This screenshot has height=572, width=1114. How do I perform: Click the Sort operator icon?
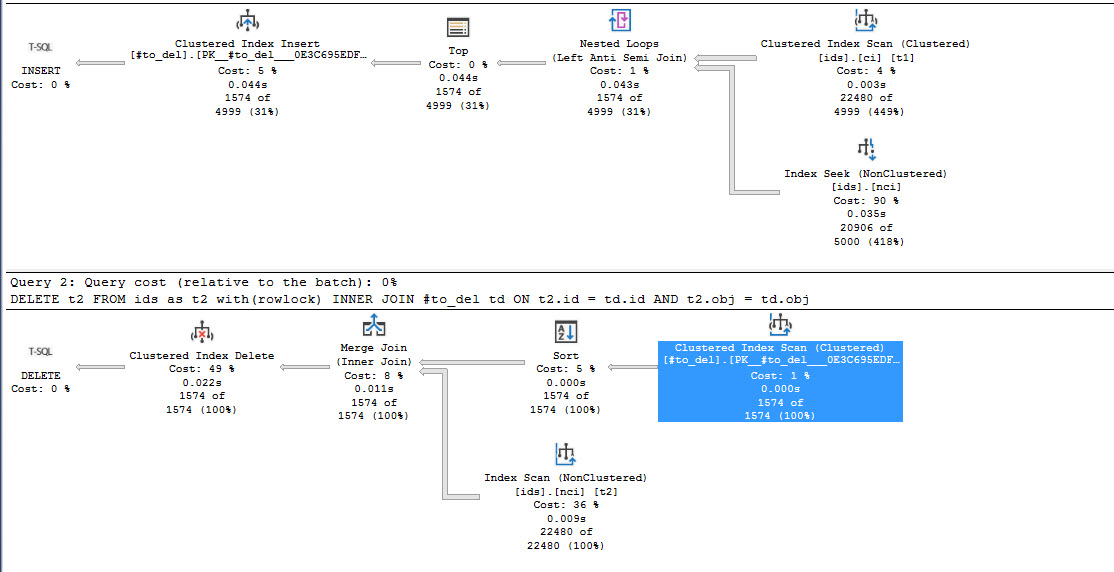[566, 332]
